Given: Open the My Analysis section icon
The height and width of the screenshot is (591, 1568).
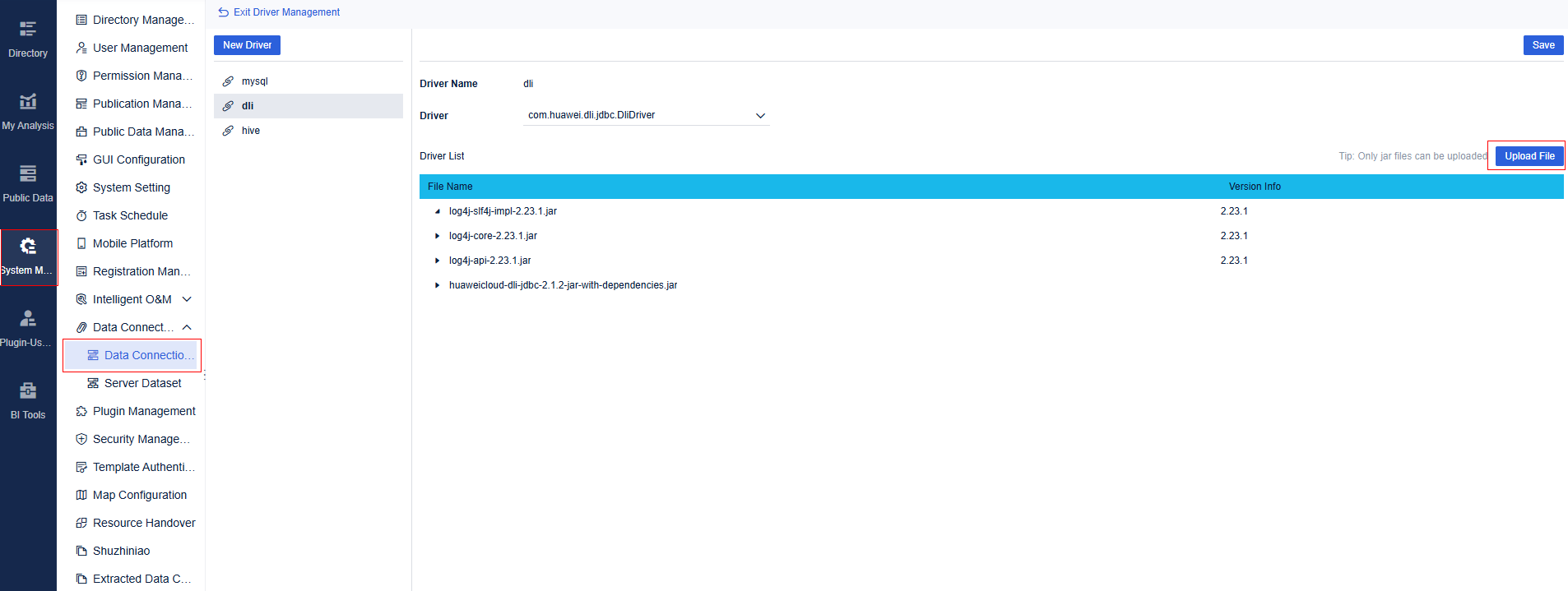Looking at the screenshot, I should coord(28,101).
